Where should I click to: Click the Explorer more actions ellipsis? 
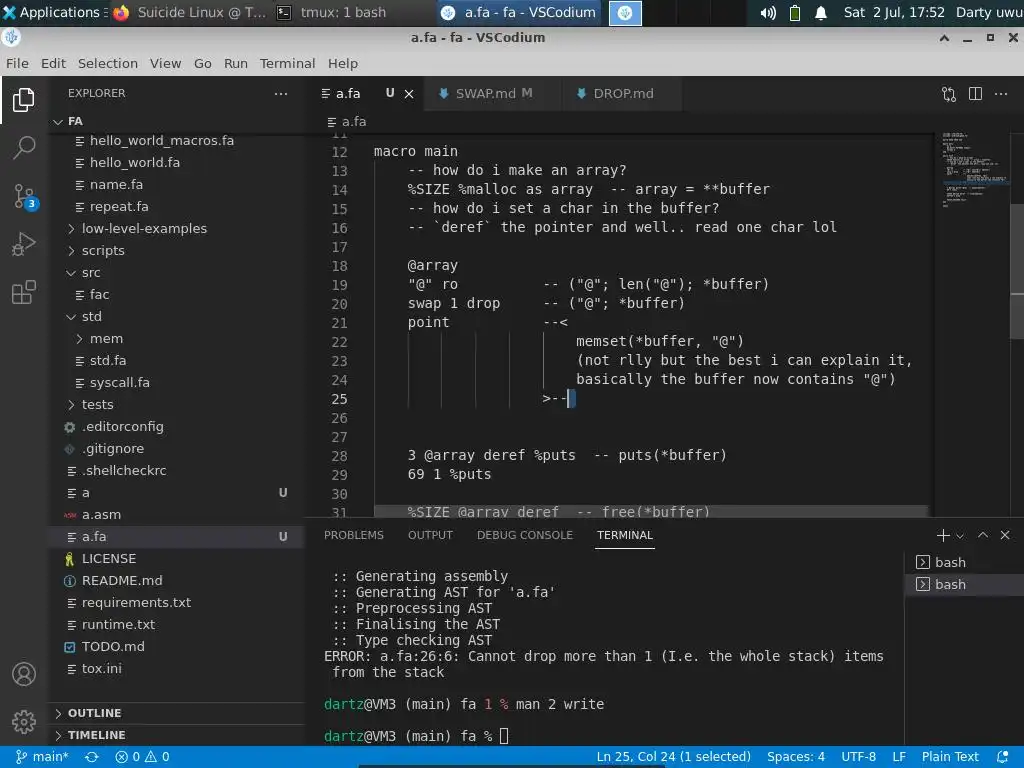[x=281, y=93]
